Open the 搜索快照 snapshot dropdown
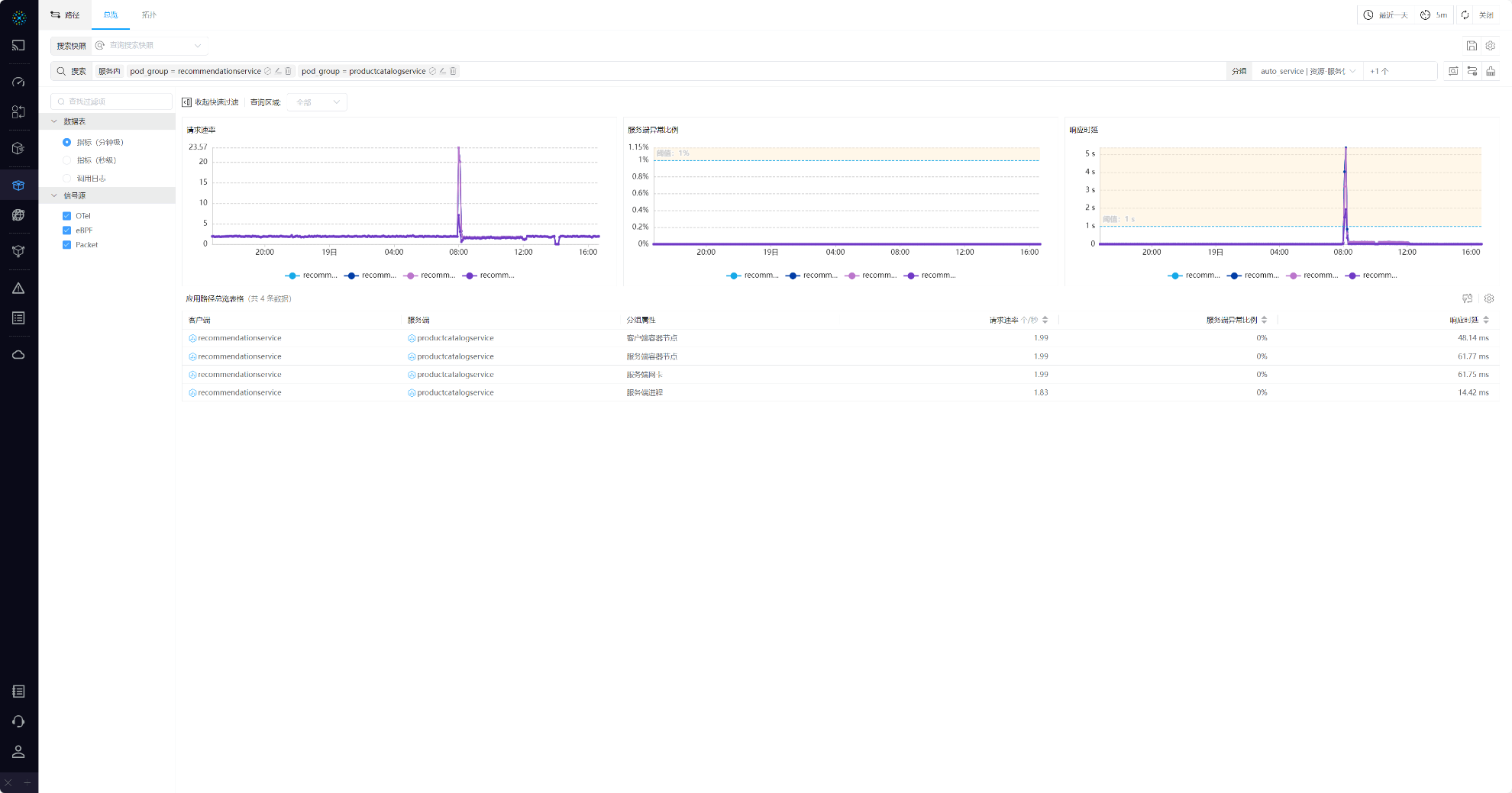 pos(149,46)
